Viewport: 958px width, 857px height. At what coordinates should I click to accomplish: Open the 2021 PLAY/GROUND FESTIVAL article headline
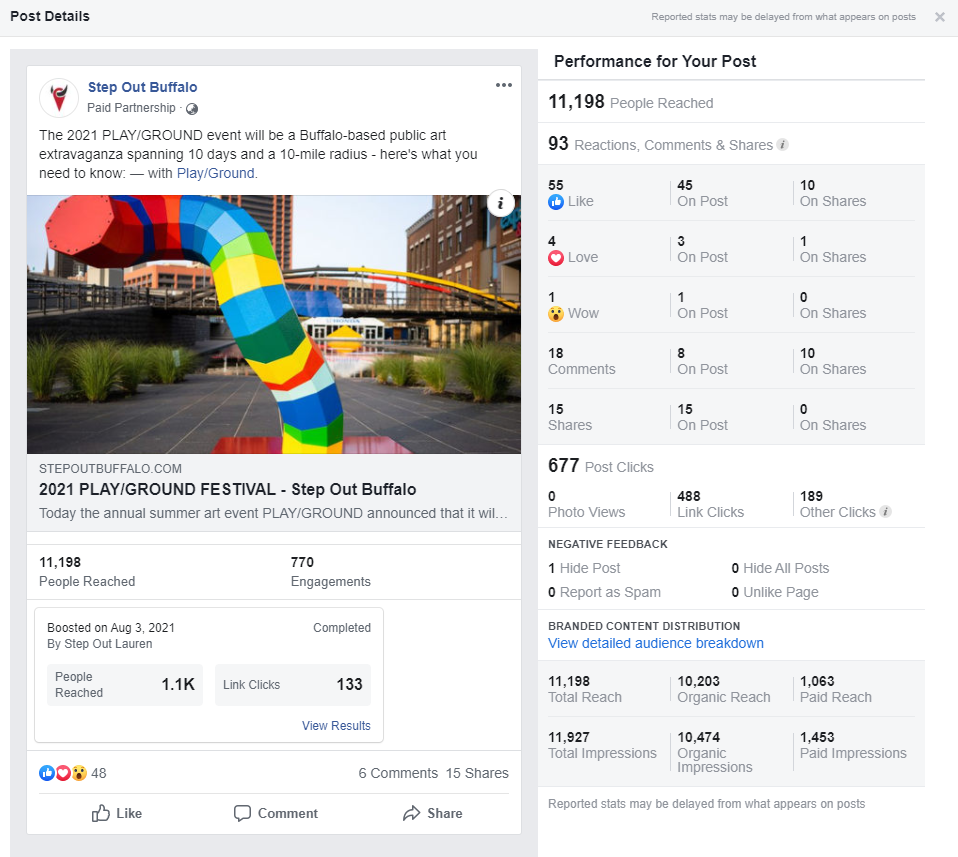pos(227,489)
